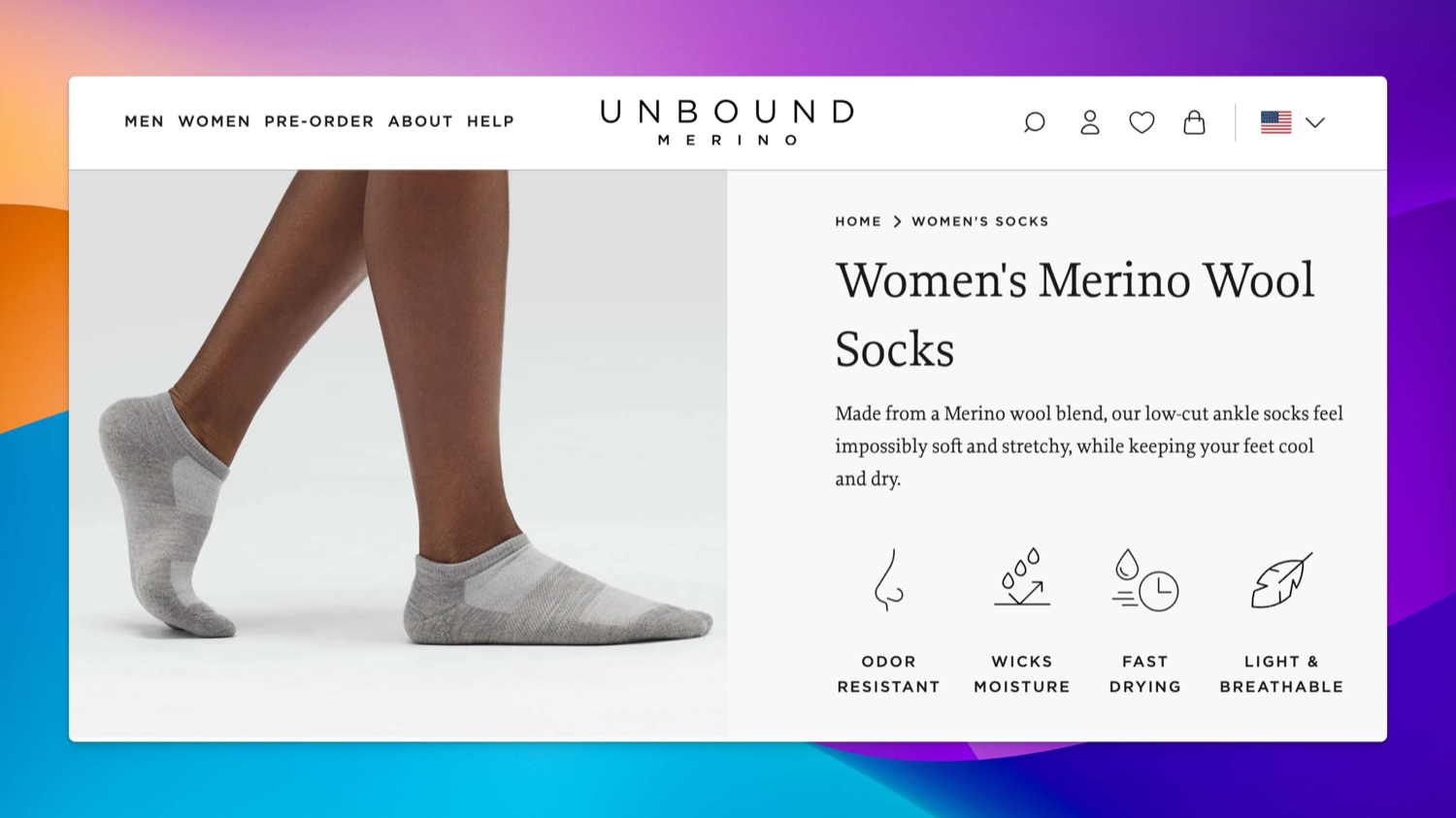Open the WOMEN navigation menu
The width and height of the screenshot is (1456, 818).
pos(215,121)
